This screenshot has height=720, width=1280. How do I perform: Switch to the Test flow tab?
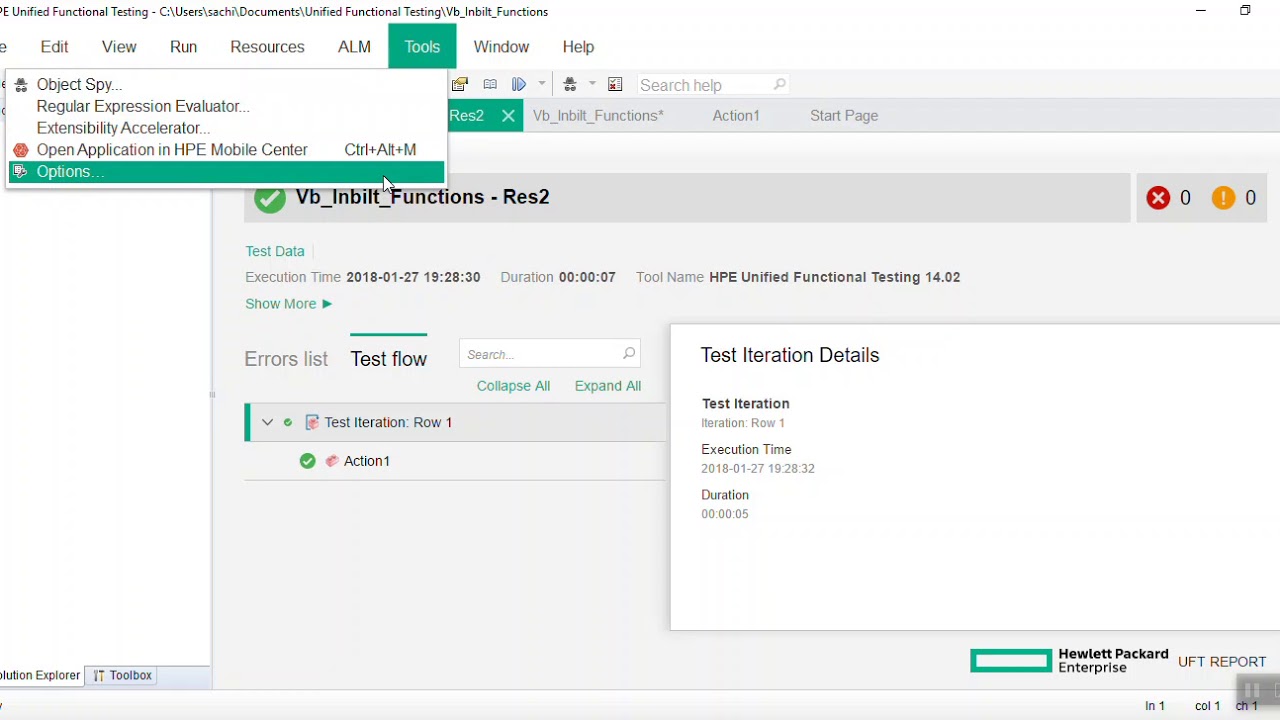coord(389,359)
